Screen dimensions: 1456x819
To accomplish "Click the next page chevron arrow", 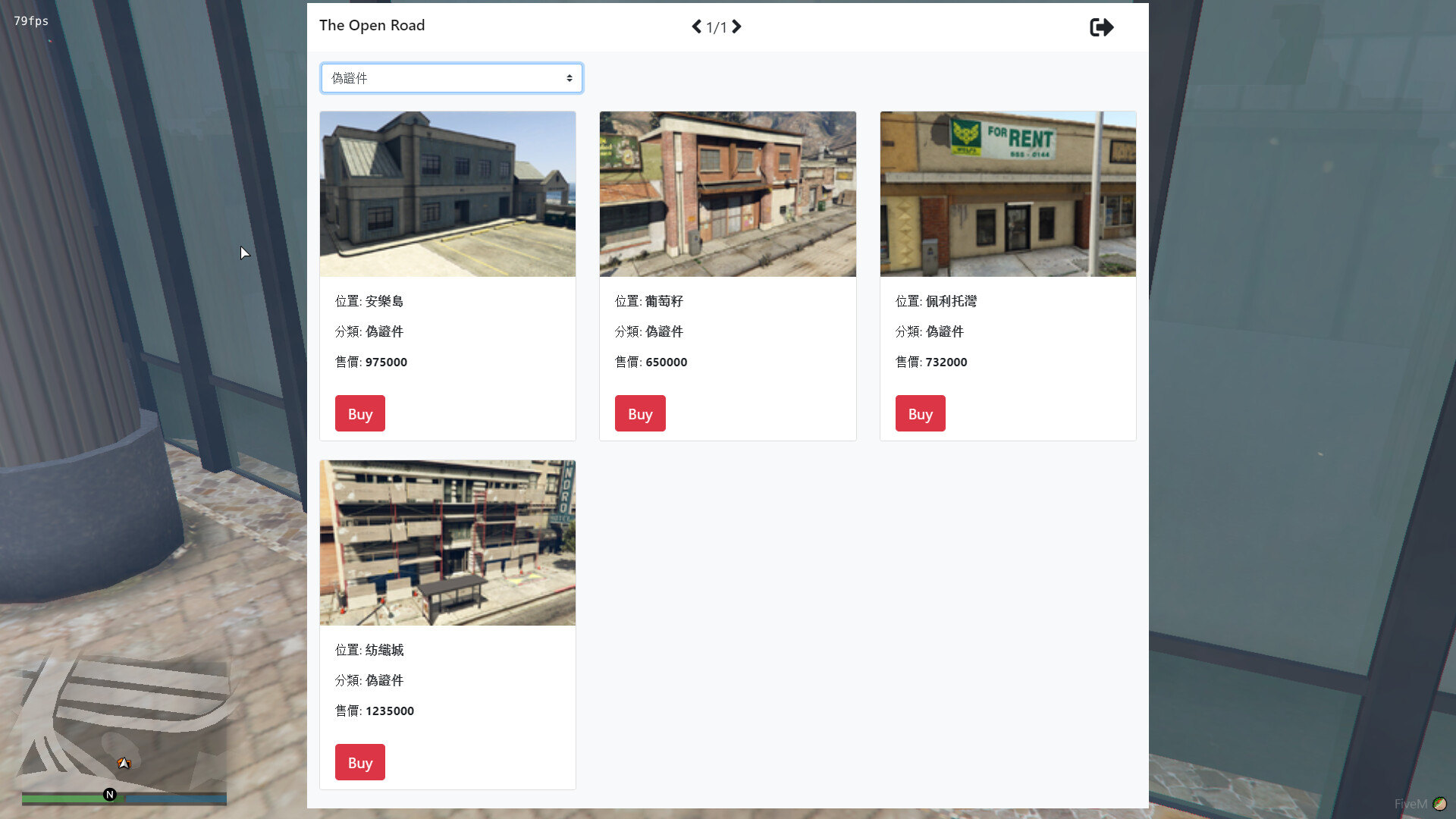I will [736, 27].
